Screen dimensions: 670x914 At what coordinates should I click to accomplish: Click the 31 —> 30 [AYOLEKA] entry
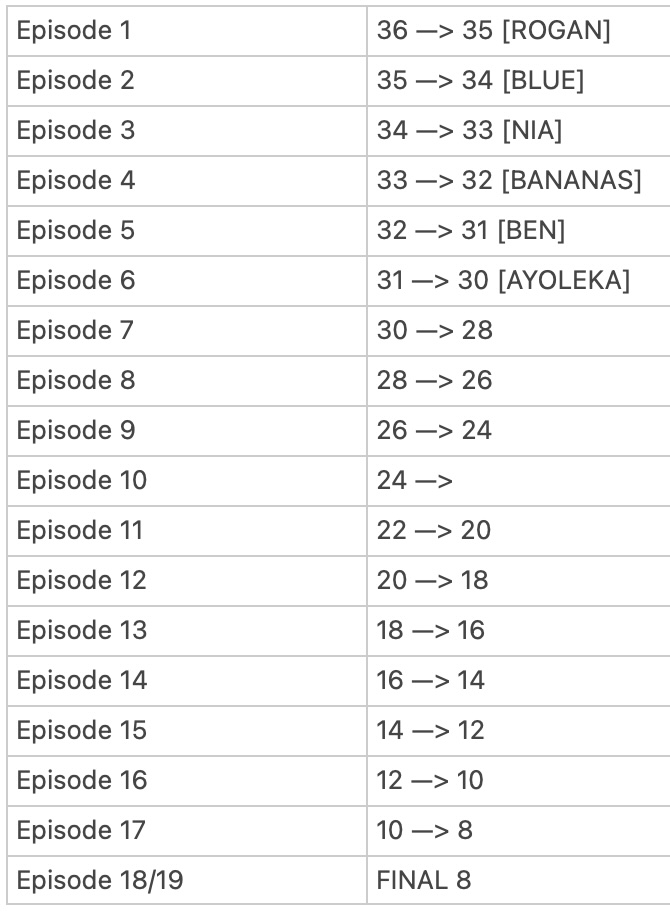pos(518,281)
